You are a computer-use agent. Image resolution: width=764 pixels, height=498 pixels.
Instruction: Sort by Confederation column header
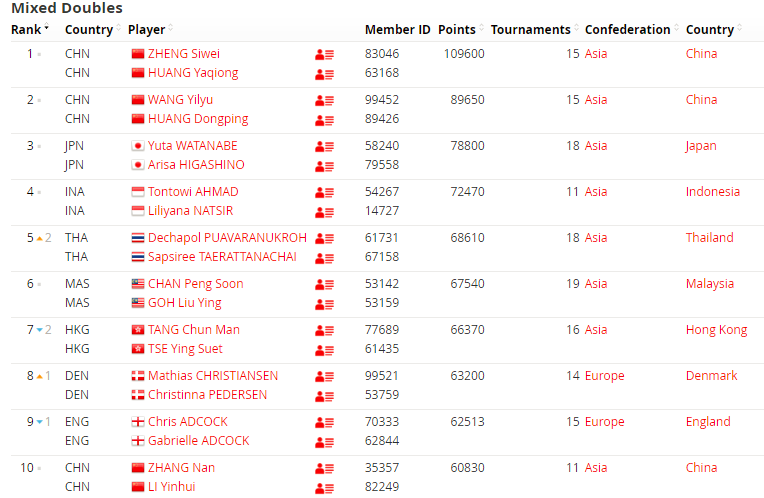click(x=627, y=30)
